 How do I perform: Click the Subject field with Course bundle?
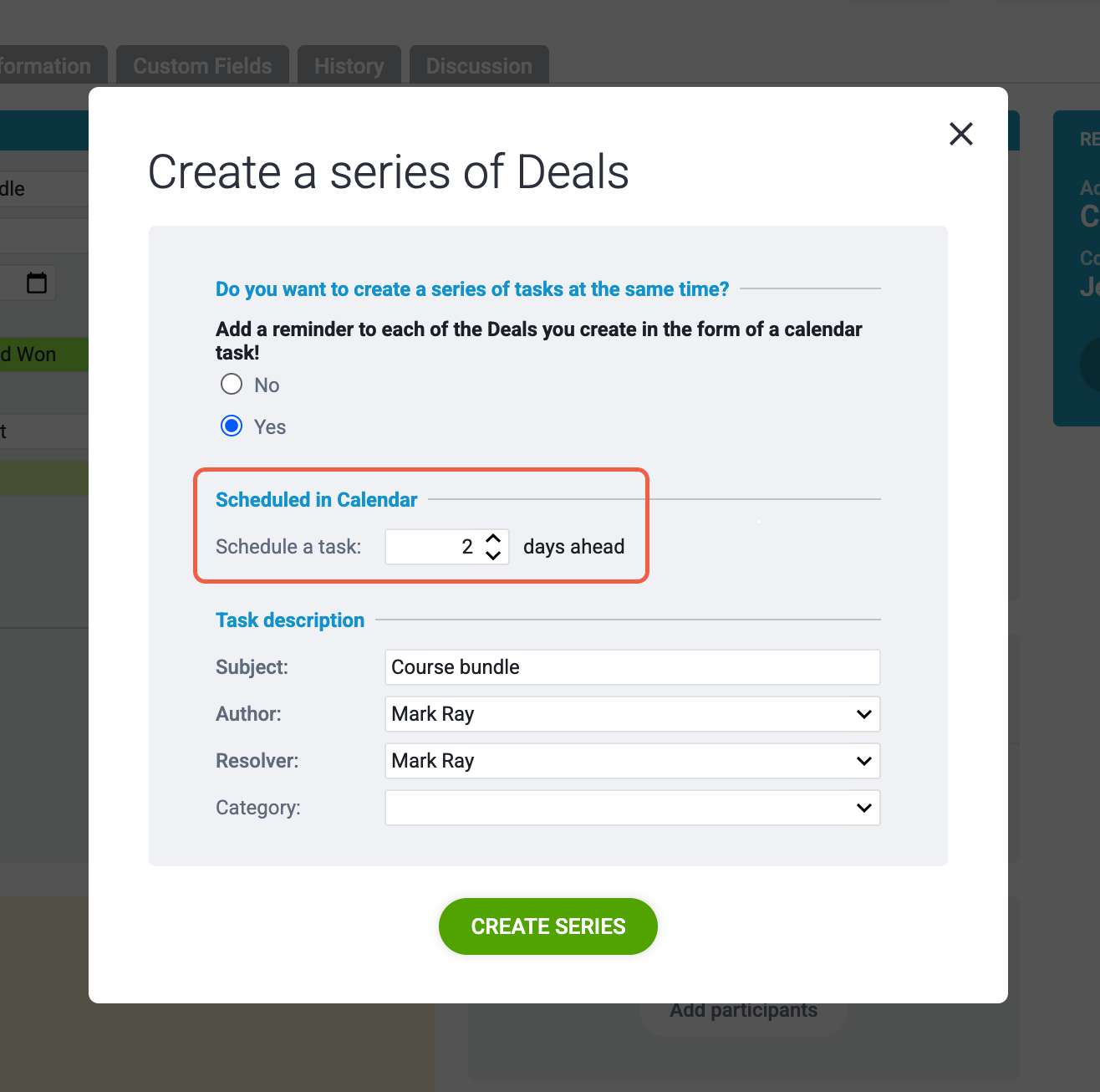632,667
